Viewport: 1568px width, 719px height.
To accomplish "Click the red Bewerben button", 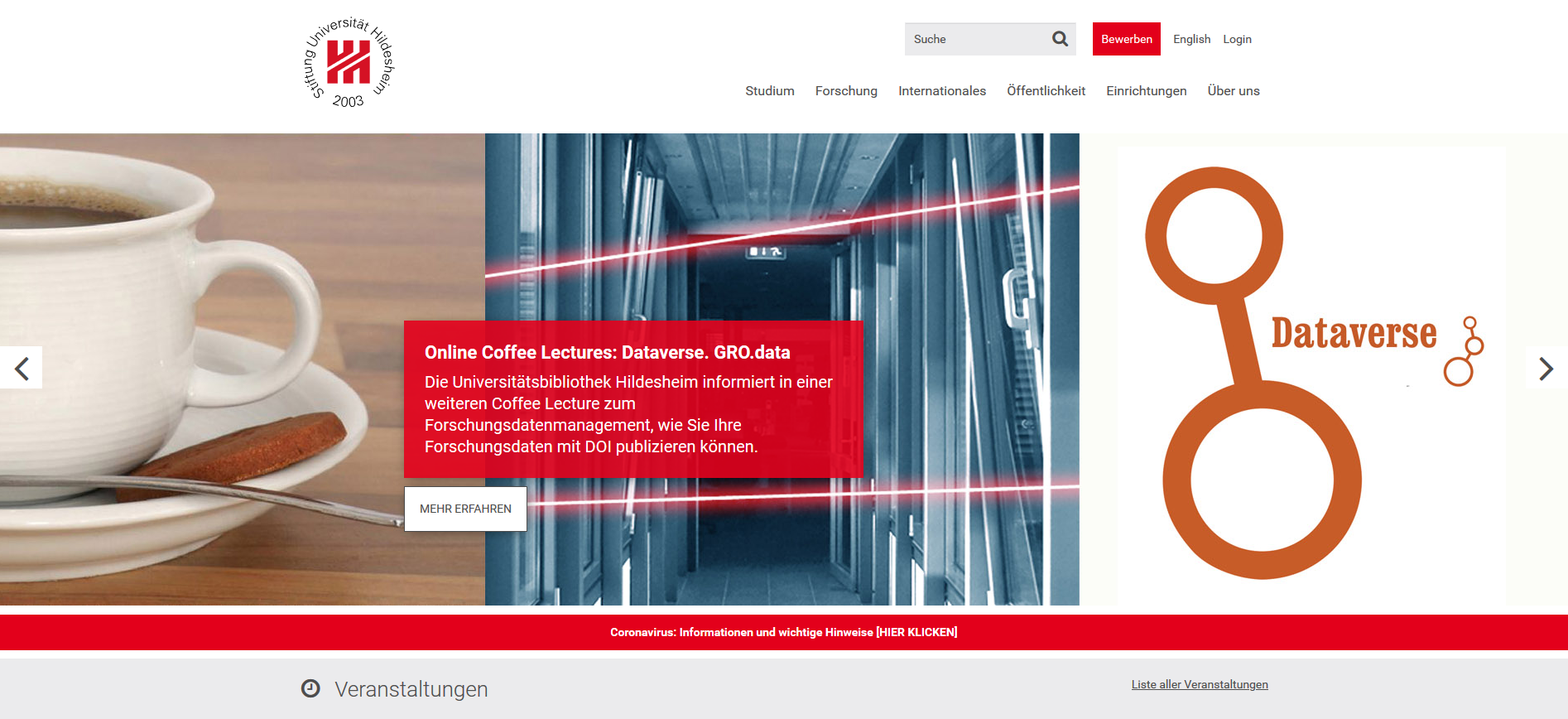I will click(x=1127, y=39).
